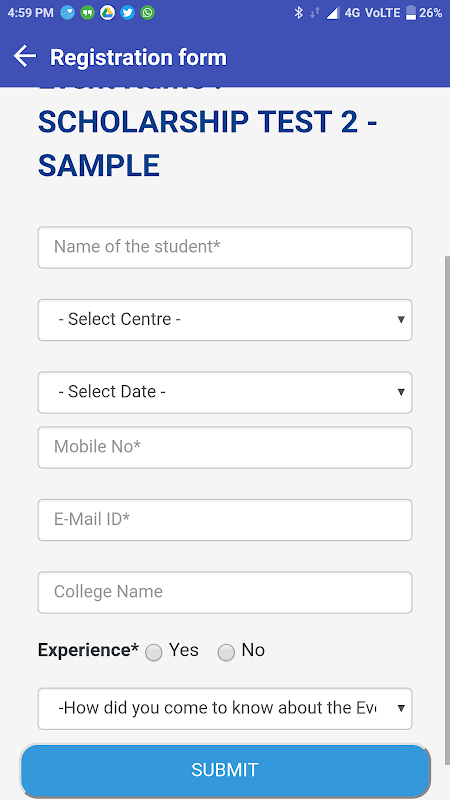
Task: Tap the Hangouts notification icon
Action: coord(87,13)
